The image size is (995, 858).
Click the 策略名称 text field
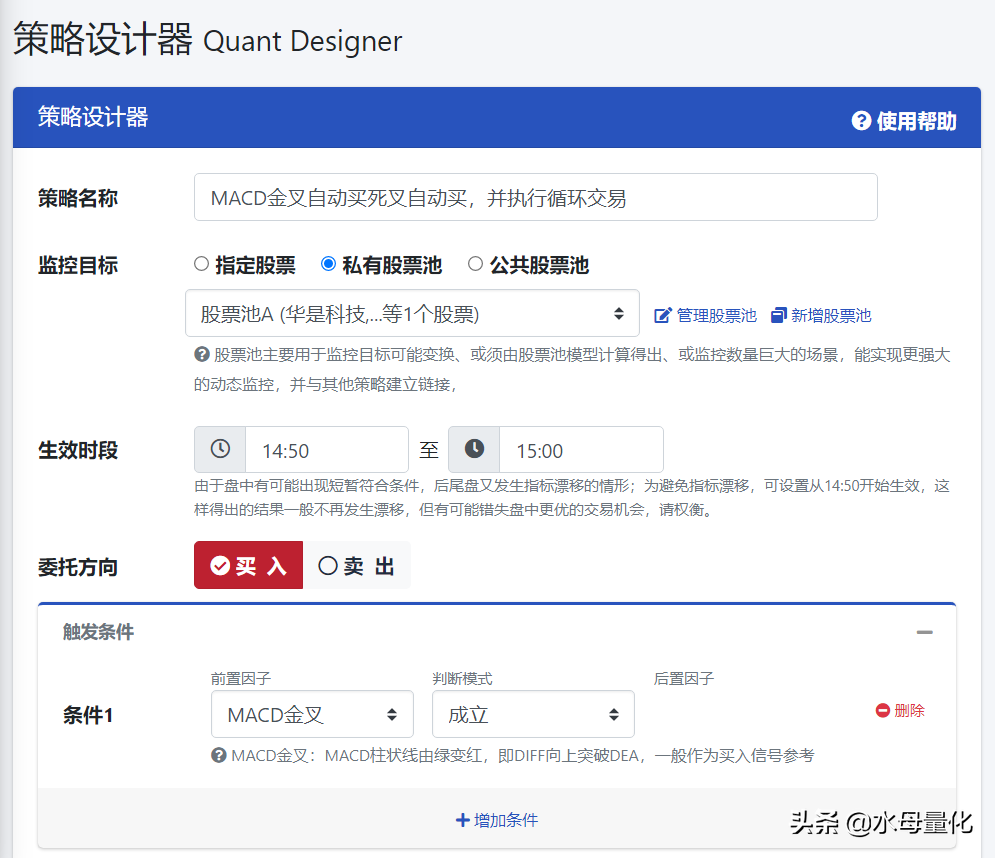(x=535, y=197)
